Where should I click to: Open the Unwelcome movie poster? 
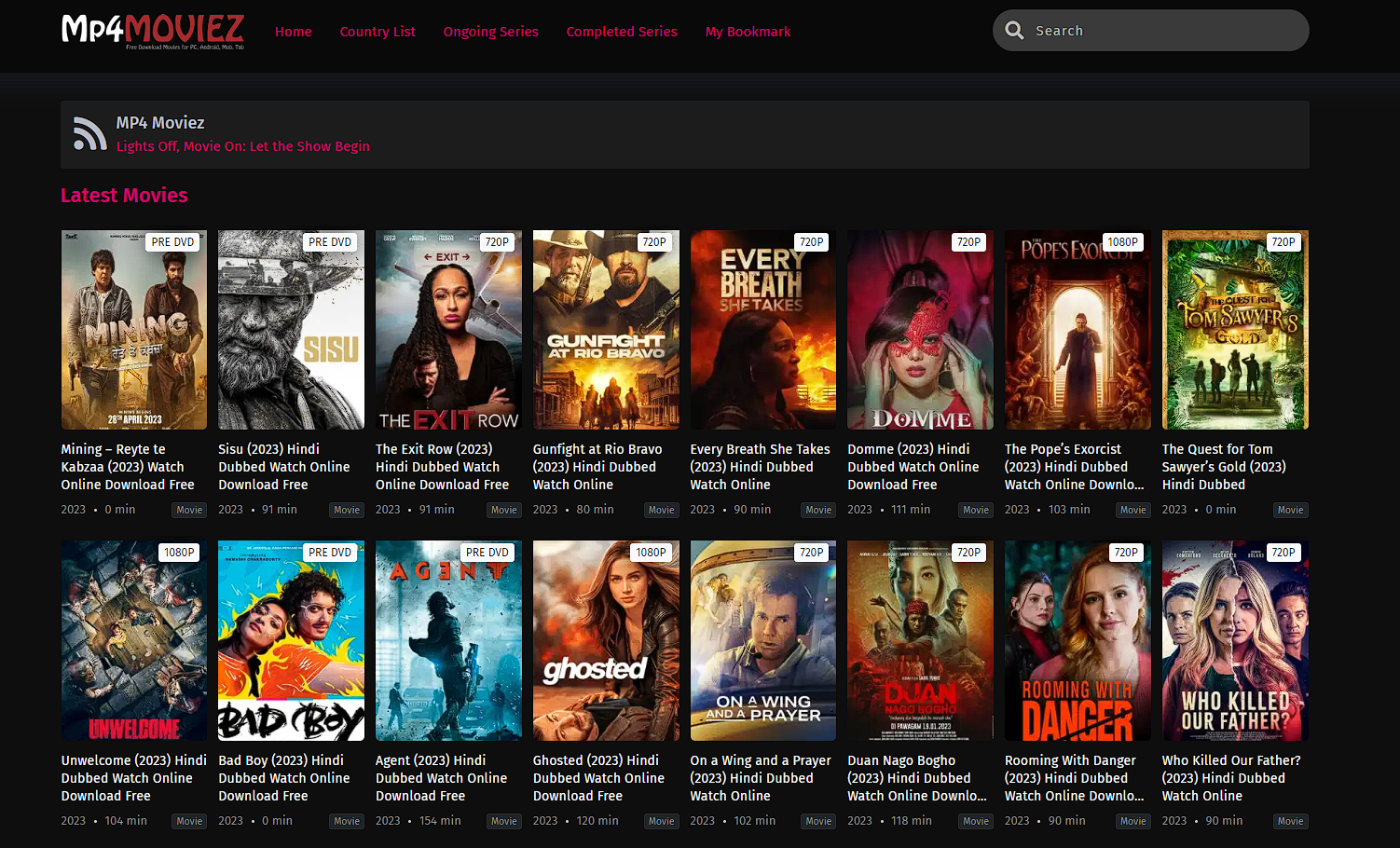pyautogui.click(x=134, y=641)
